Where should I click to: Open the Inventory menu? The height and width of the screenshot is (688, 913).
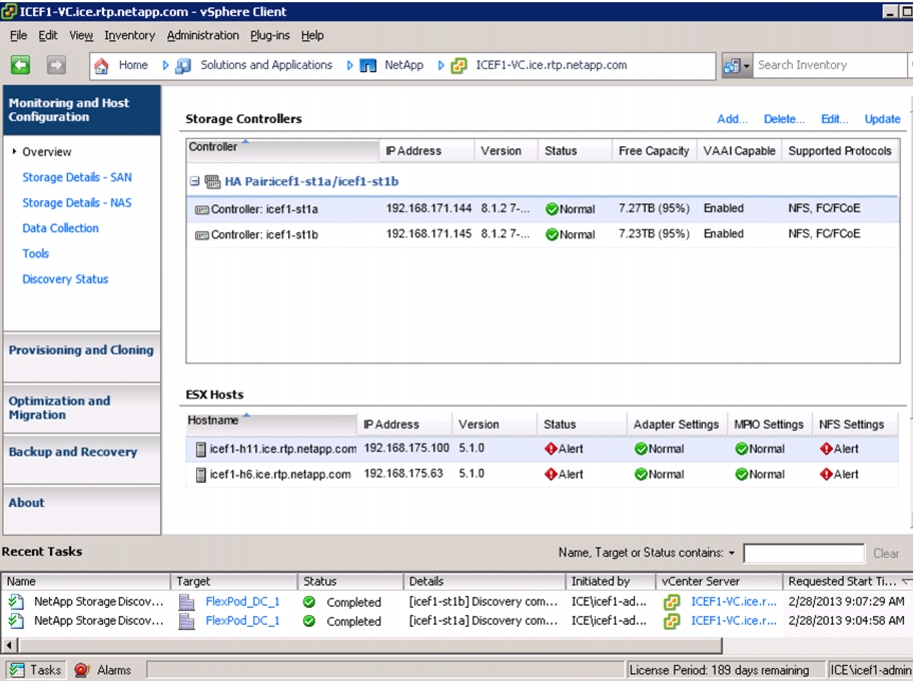129,36
